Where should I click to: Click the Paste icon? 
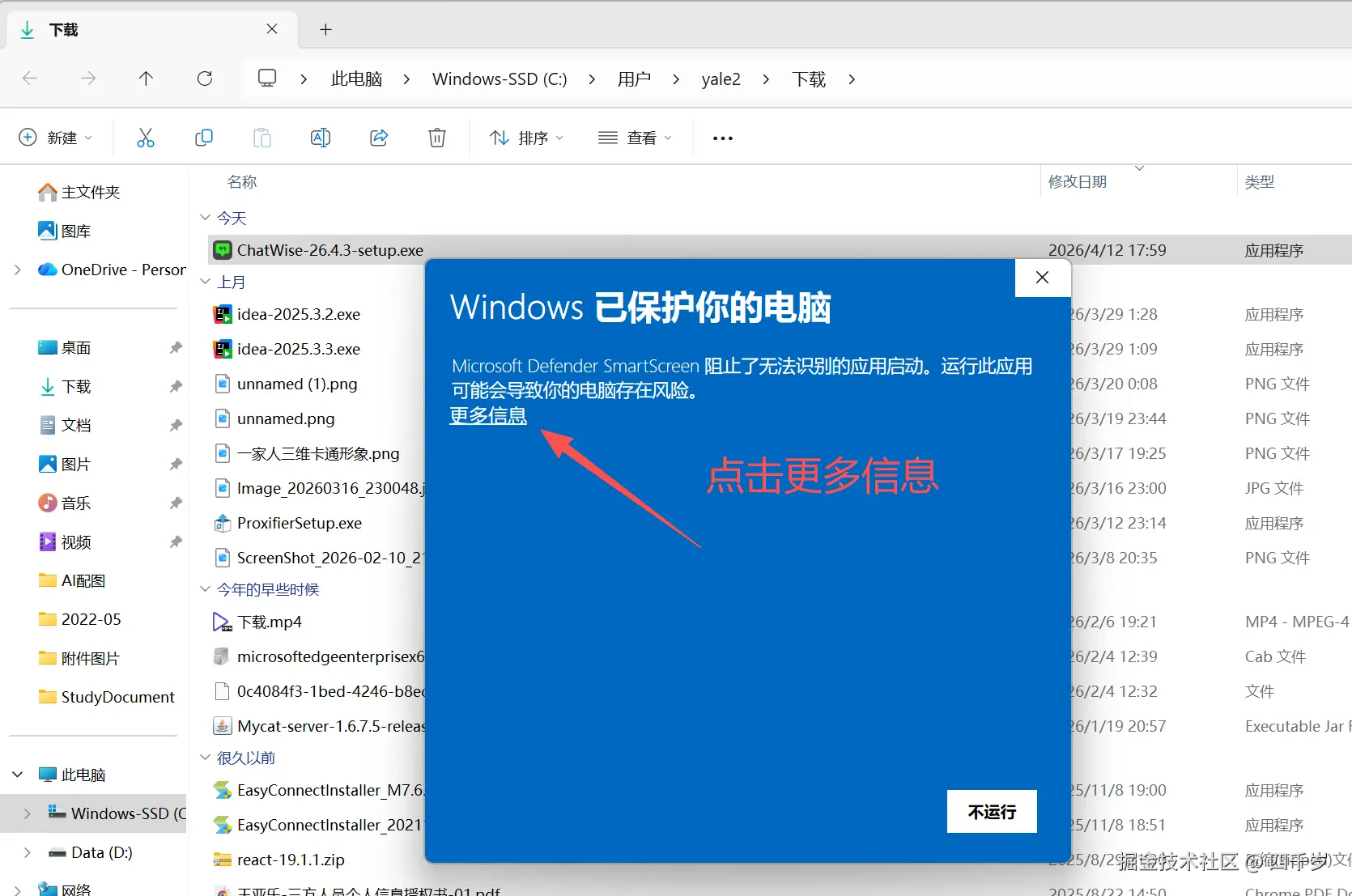coord(261,137)
